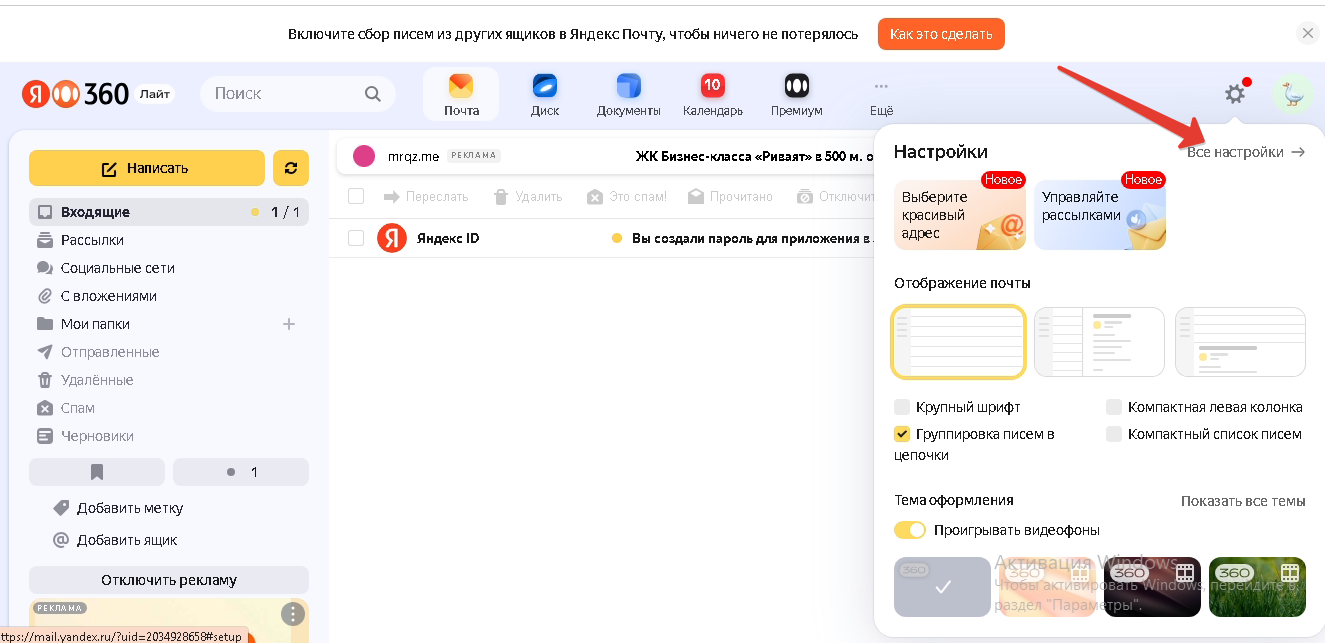1325x643 pixels.
Task: Tick the select-all messages checkbox
Action: point(356,196)
